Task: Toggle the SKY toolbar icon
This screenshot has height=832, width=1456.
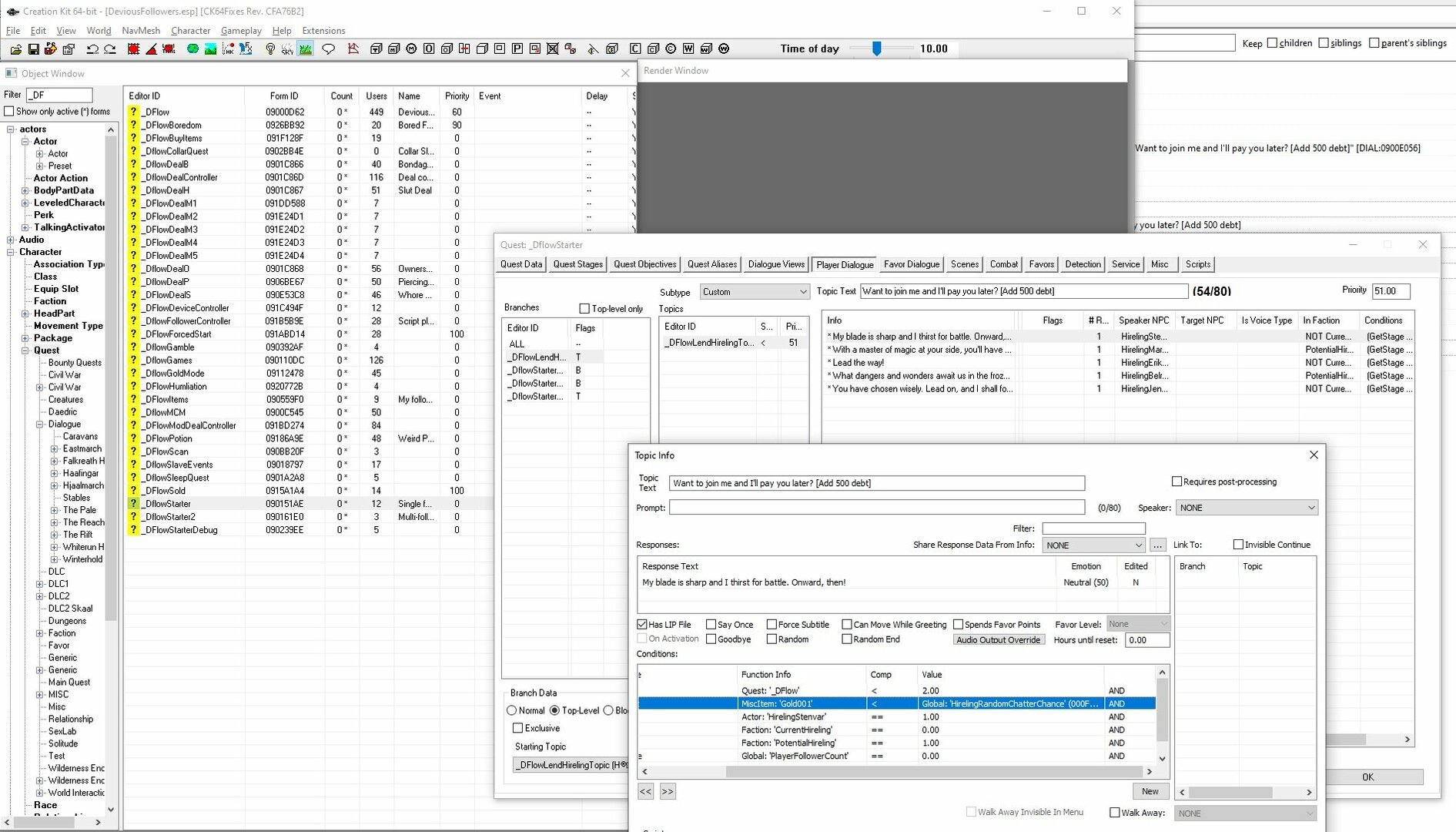Action: tap(287, 49)
